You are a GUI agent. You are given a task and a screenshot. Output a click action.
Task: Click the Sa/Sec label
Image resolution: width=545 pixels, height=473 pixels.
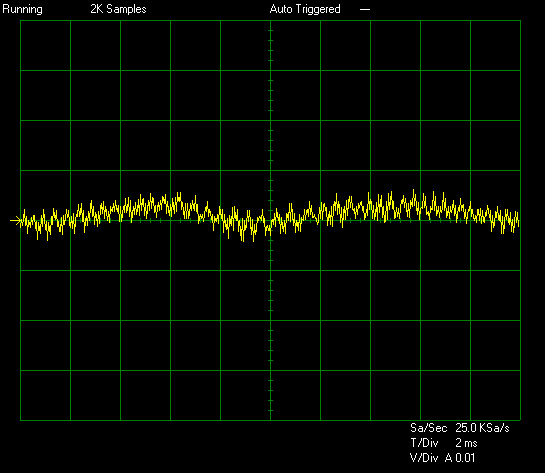pyautogui.click(x=428, y=427)
